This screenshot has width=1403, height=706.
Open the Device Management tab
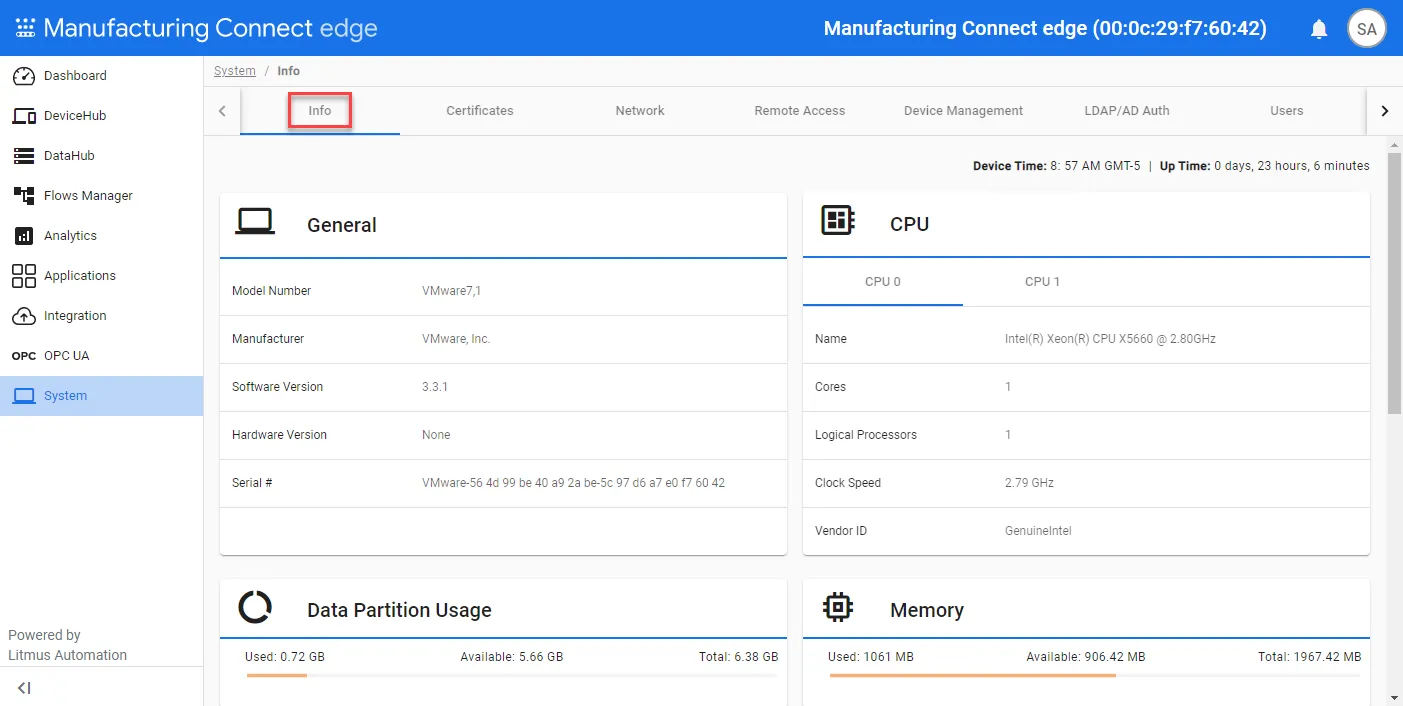(963, 110)
